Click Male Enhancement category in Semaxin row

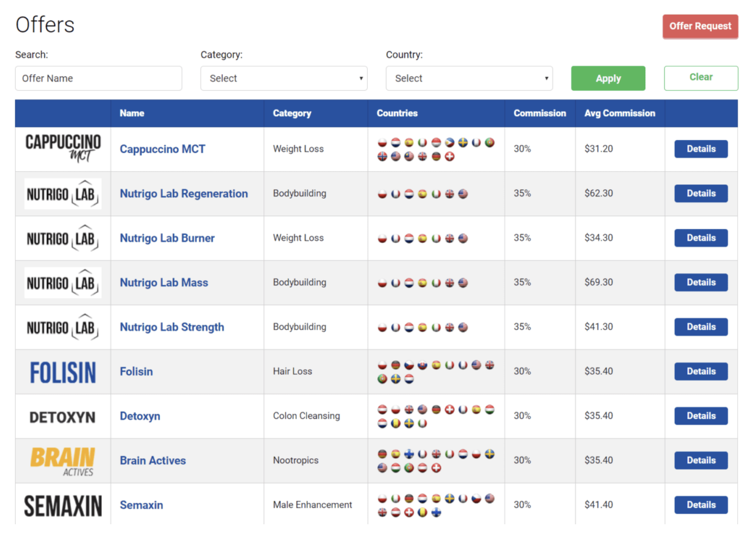[312, 505]
